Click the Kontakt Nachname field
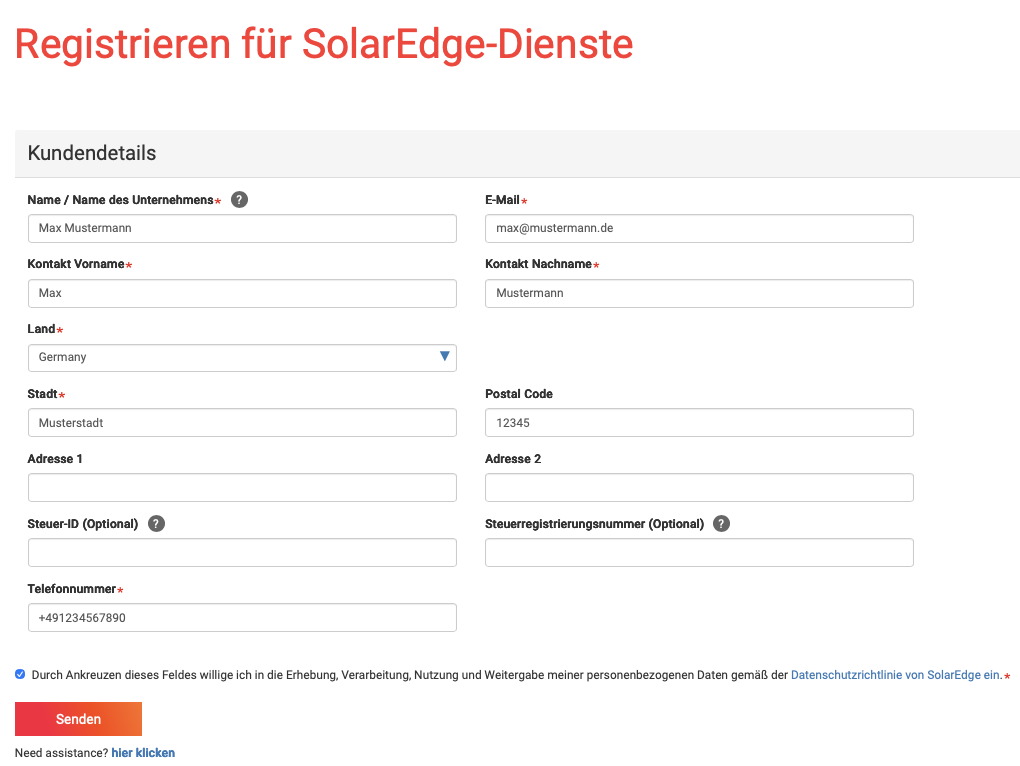The image size is (1020, 766). coord(699,293)
